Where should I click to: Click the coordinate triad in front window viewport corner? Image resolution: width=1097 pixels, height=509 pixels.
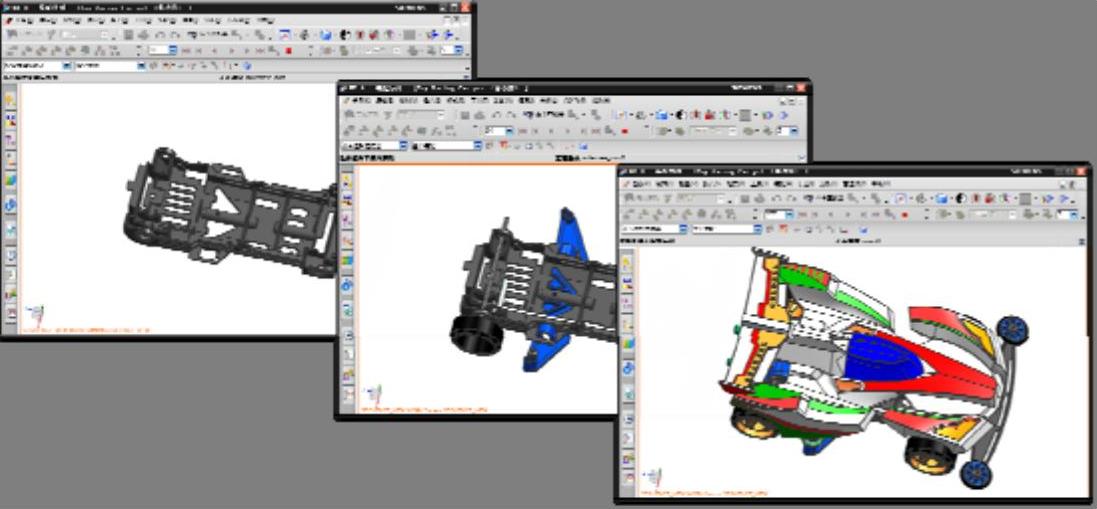652,478
